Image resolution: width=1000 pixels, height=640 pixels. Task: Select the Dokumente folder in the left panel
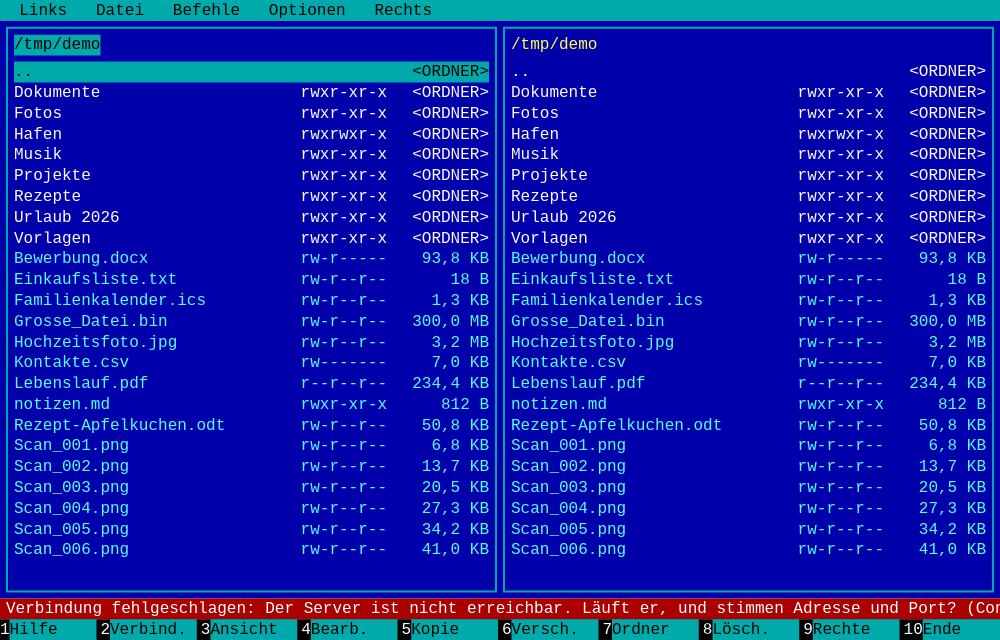click(x=251, y=92)
